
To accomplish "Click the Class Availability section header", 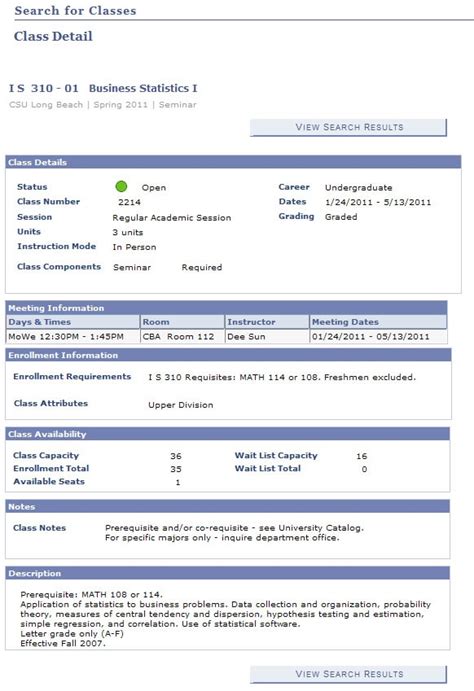I will [x=227, y=434].
